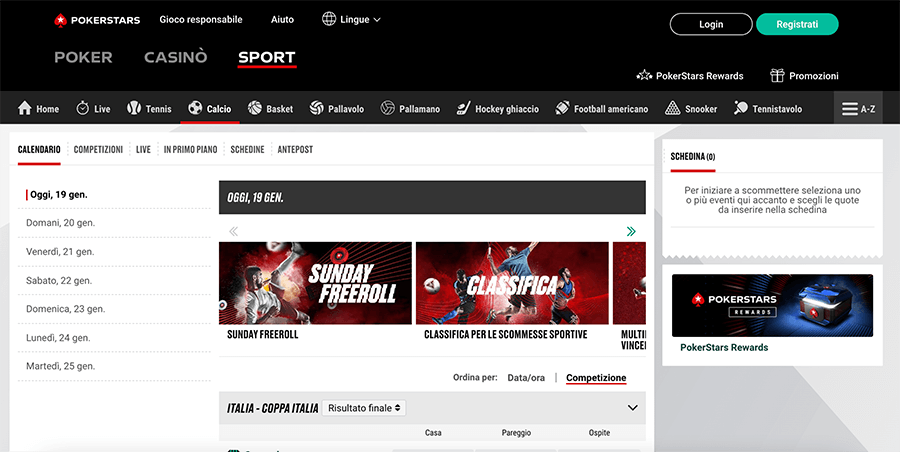Click the Home house icon
This screenshot has height=452, width=900.
click(x=25, y=108)
